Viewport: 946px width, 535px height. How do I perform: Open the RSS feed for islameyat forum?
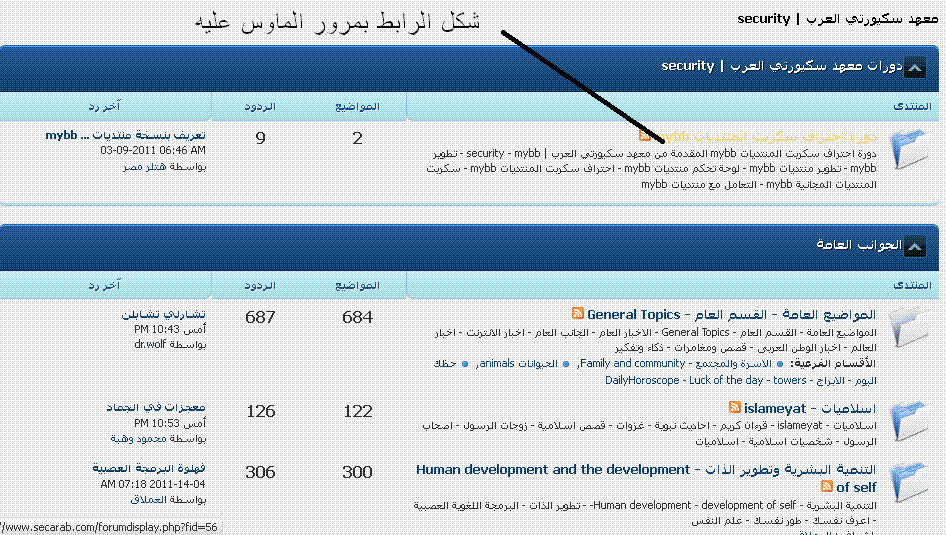tap(734, 407)
